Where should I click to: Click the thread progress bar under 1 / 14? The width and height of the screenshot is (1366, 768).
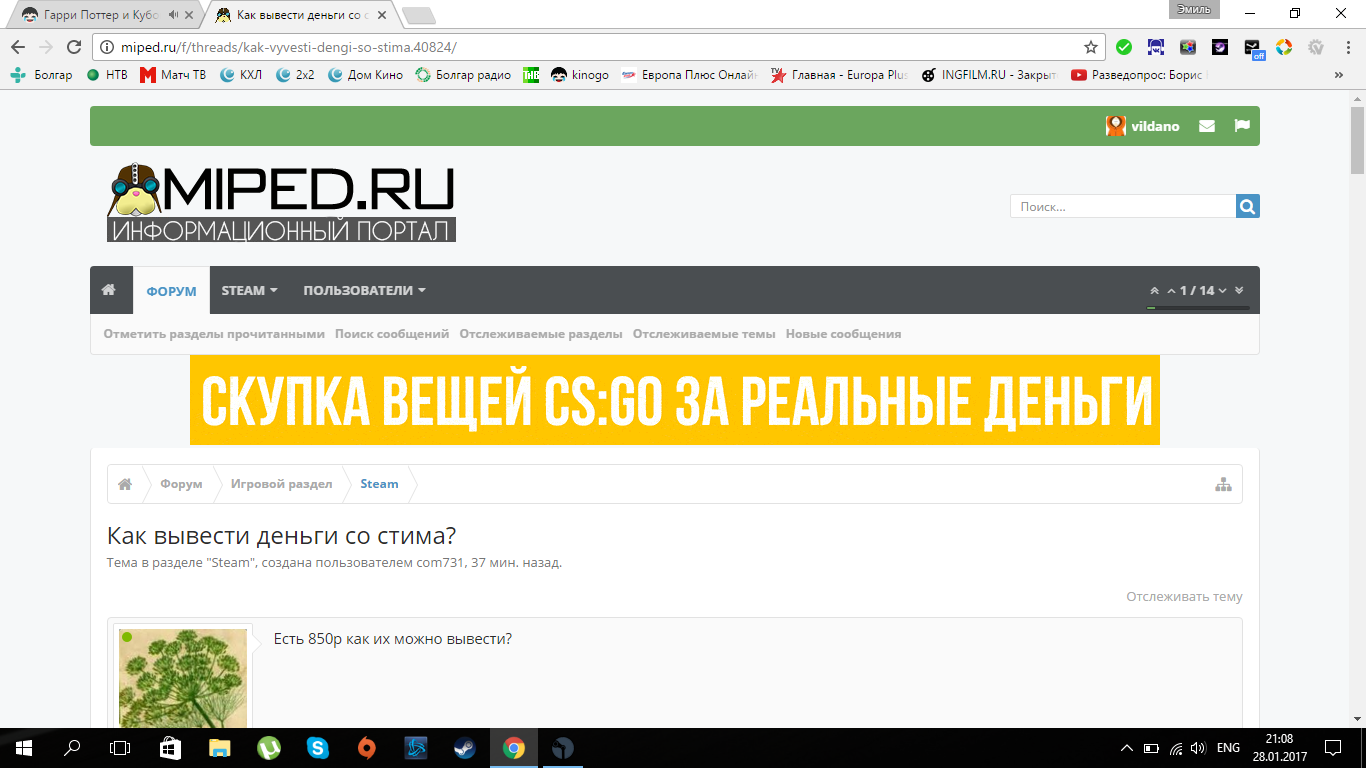(x=1198, y=308)
